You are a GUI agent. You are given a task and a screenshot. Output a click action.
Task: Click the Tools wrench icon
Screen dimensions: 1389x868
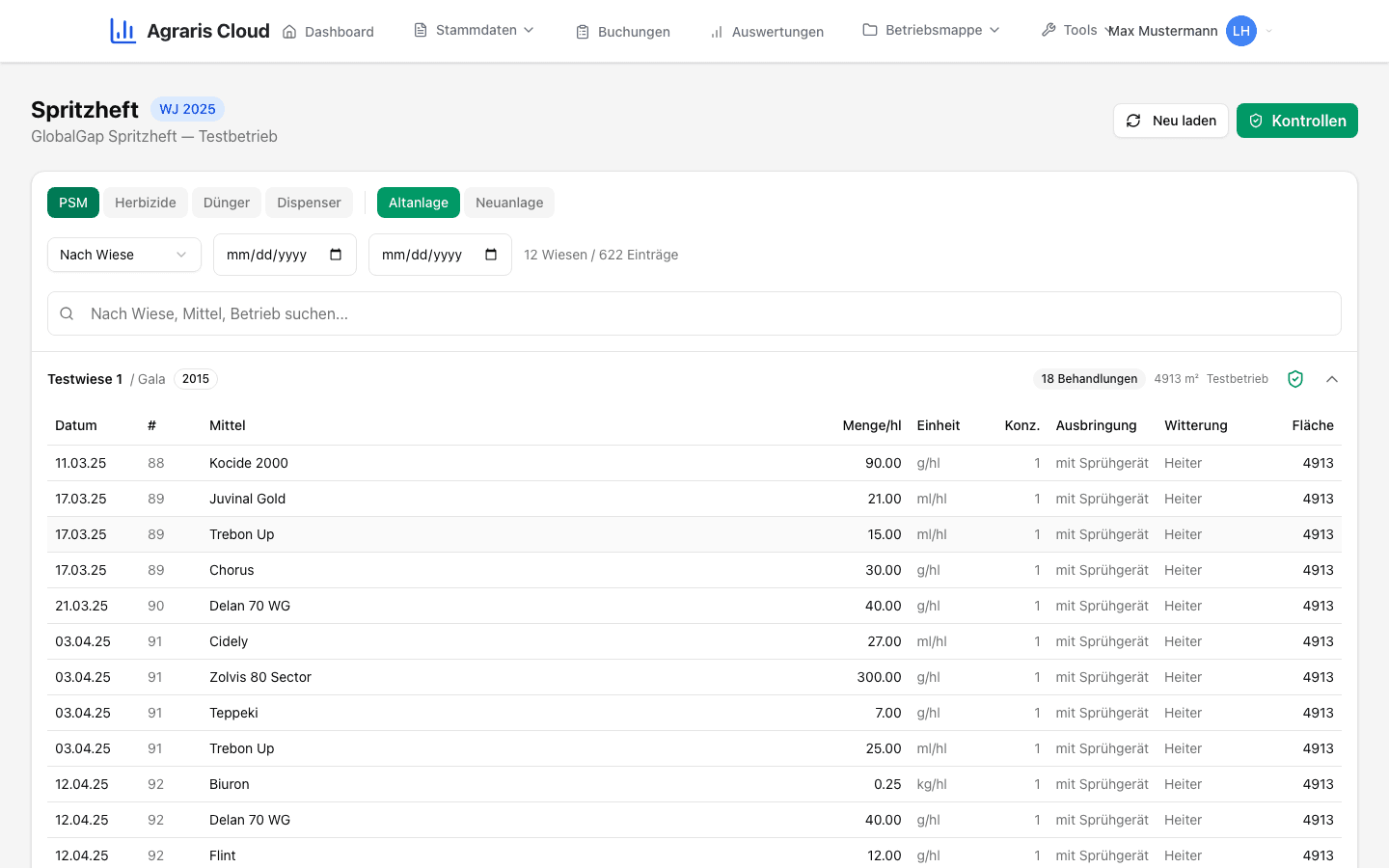(x=1049, y=30)
